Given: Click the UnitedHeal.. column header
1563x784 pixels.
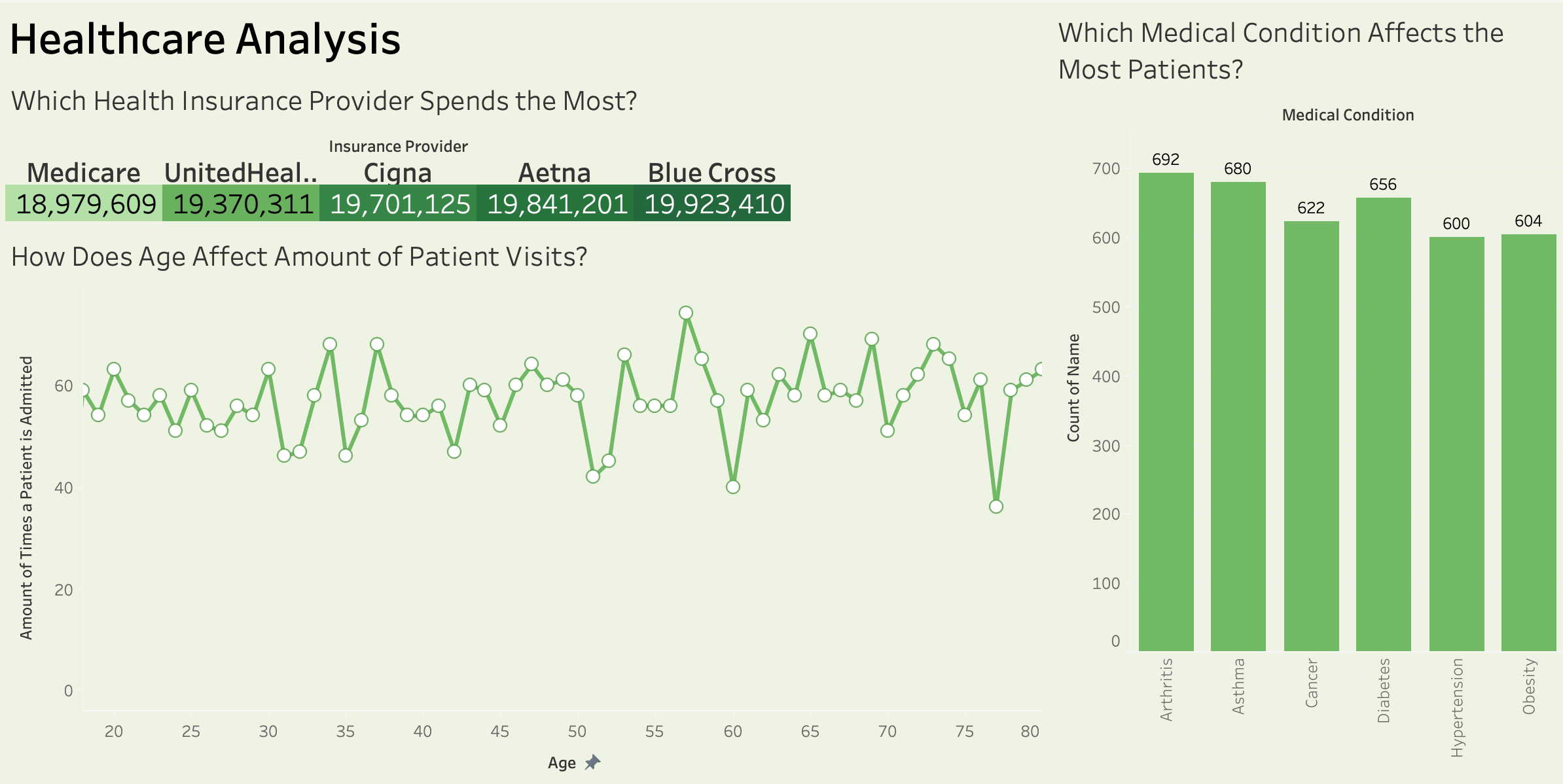Looking at the screenshot, I should [x=241, y=173].
